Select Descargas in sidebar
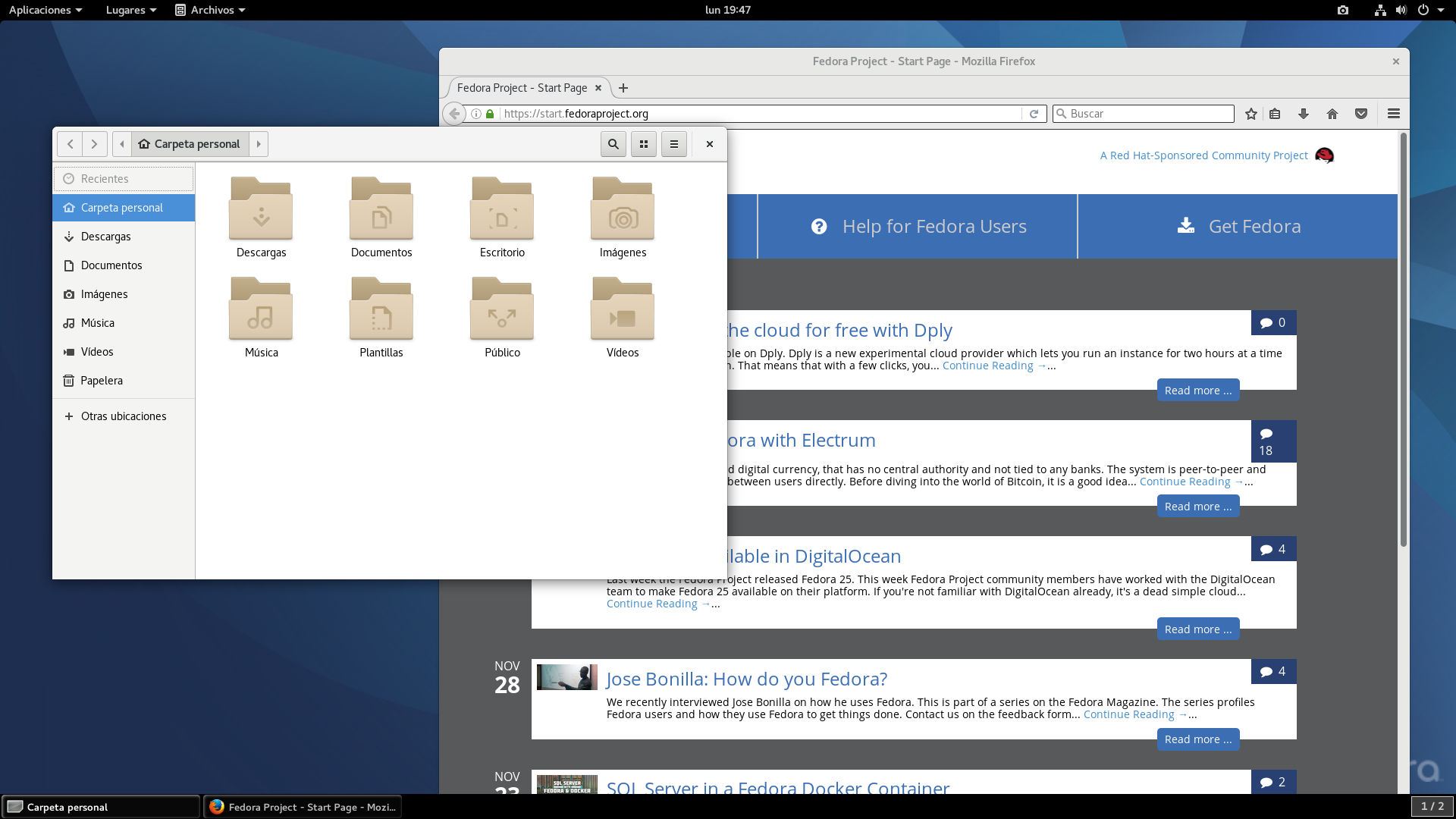 click(x=124, y=237)
